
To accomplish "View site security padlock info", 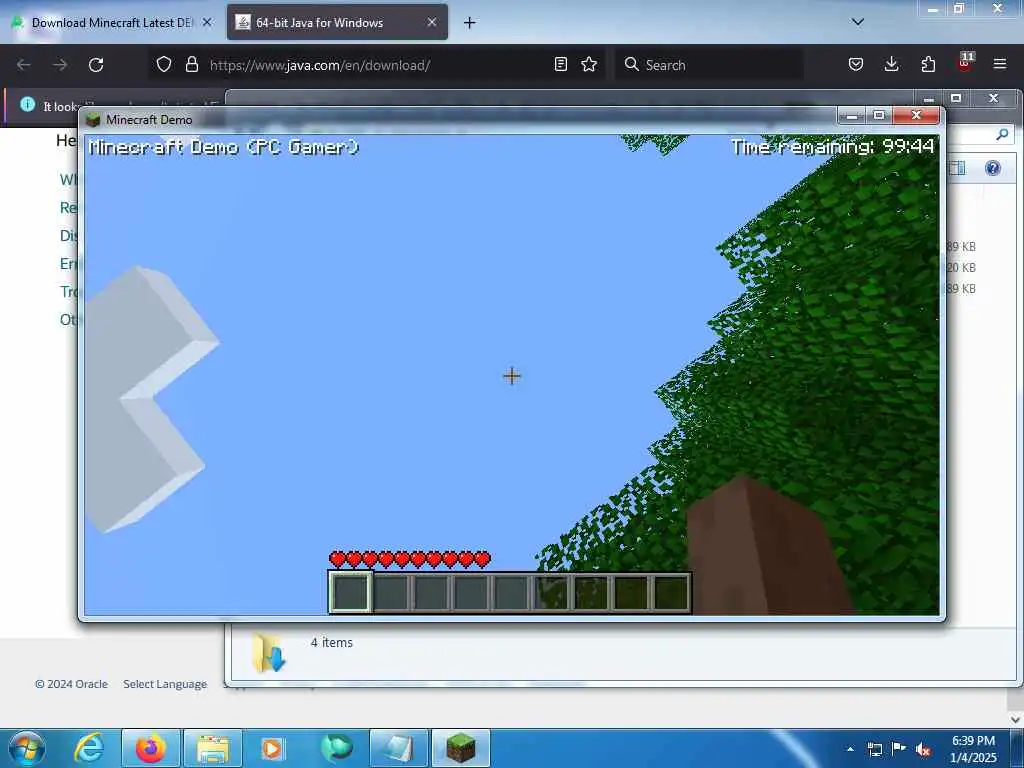I will click(x=191, y=64).
